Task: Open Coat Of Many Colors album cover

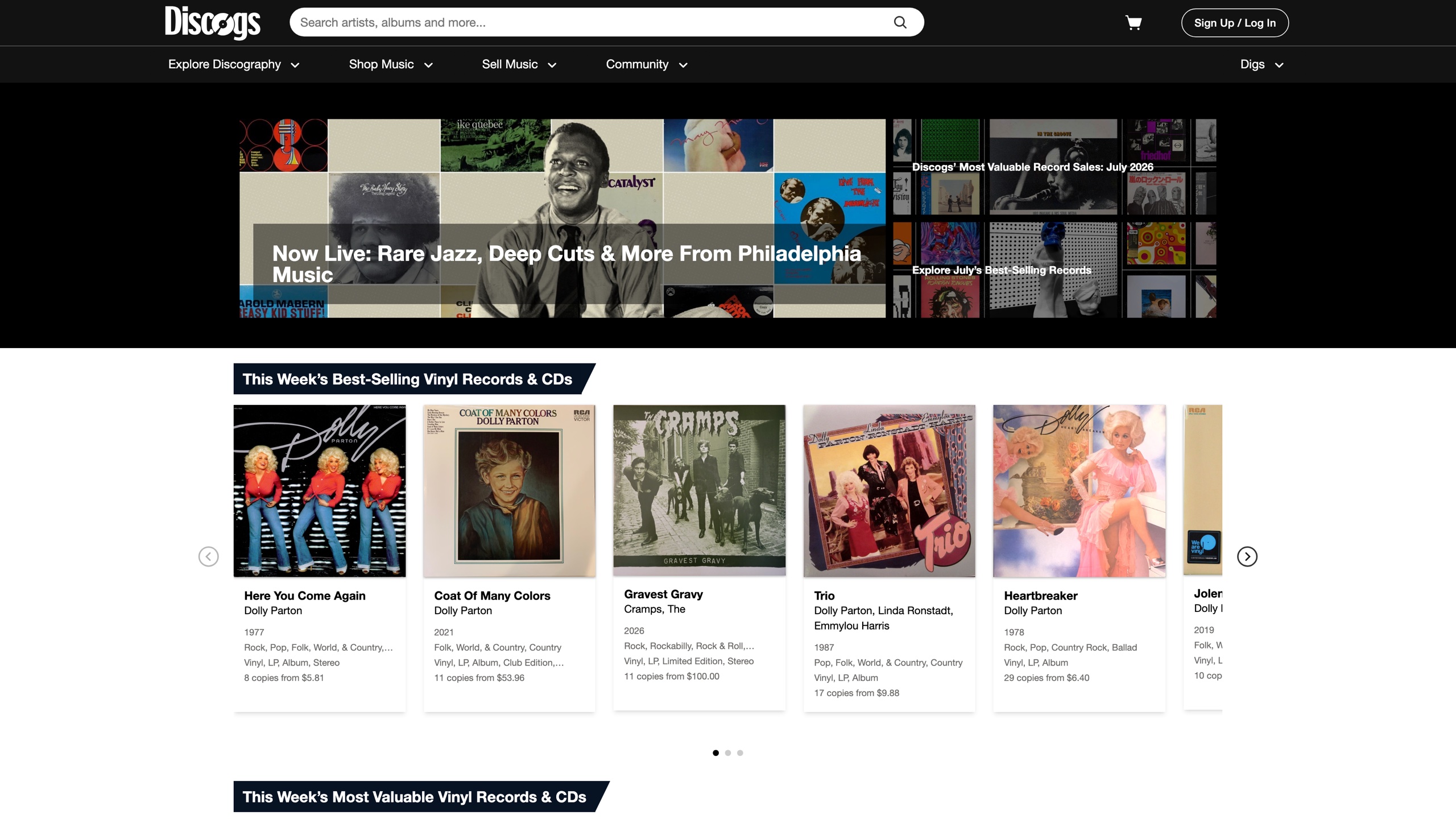Action: [x=510, y=491]
